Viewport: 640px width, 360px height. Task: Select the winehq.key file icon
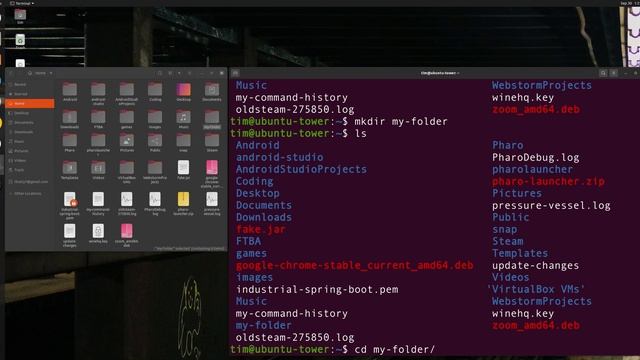click(x=98, y=231)
